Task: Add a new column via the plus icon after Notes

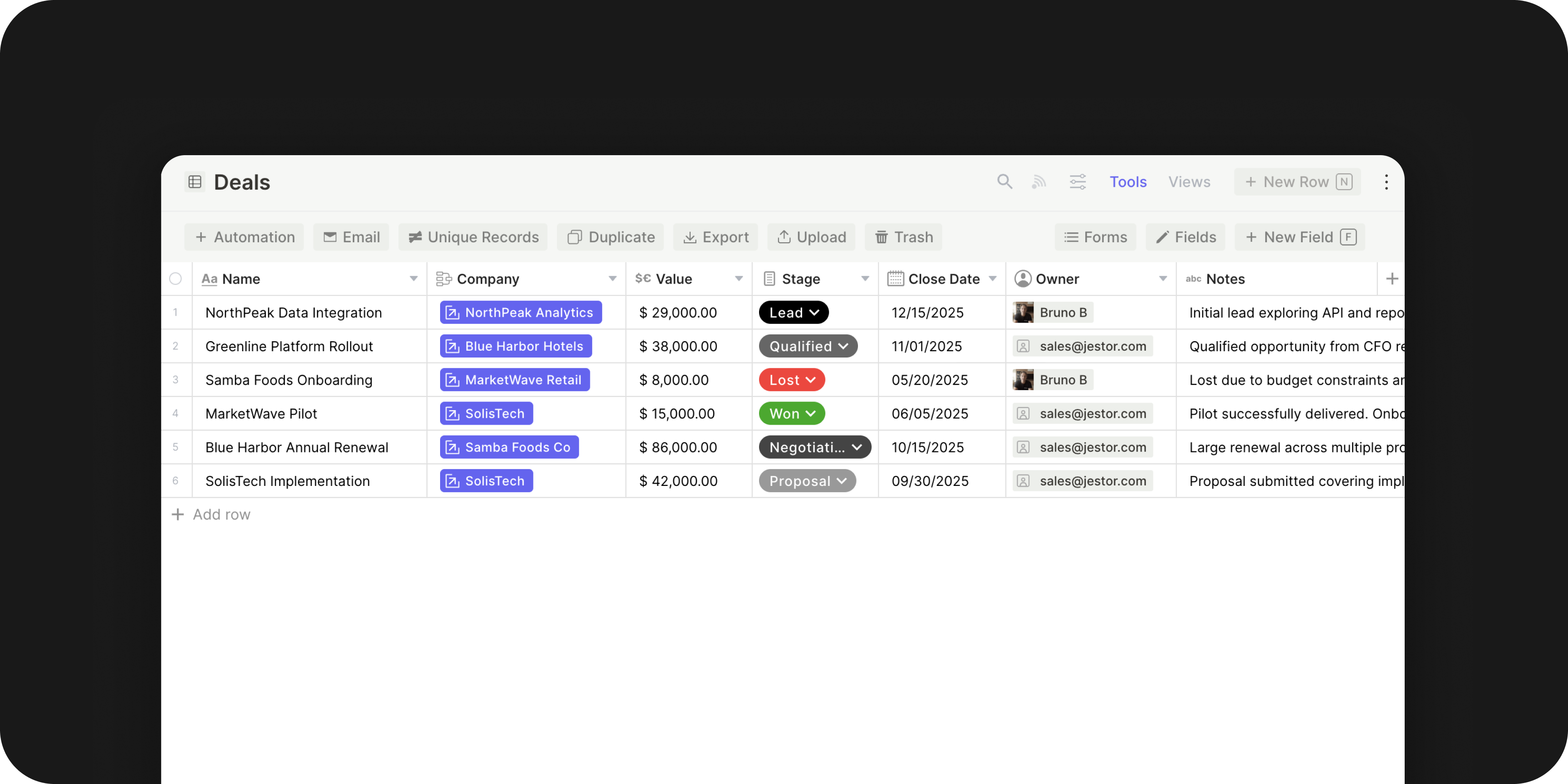Action: click(1392, 278)
